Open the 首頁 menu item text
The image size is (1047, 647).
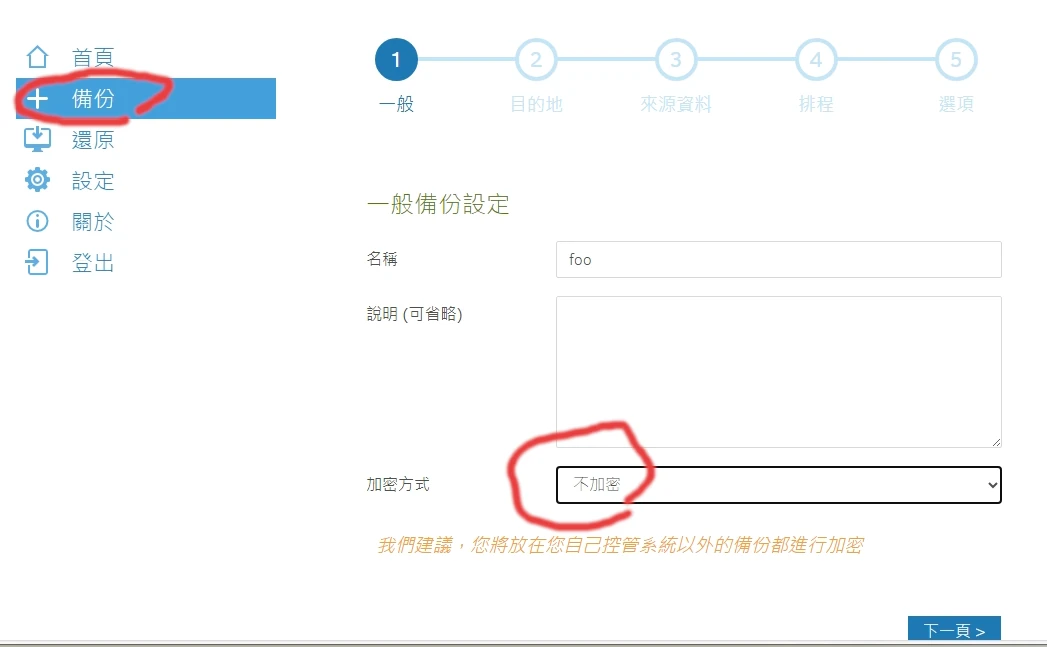point(93,57)
